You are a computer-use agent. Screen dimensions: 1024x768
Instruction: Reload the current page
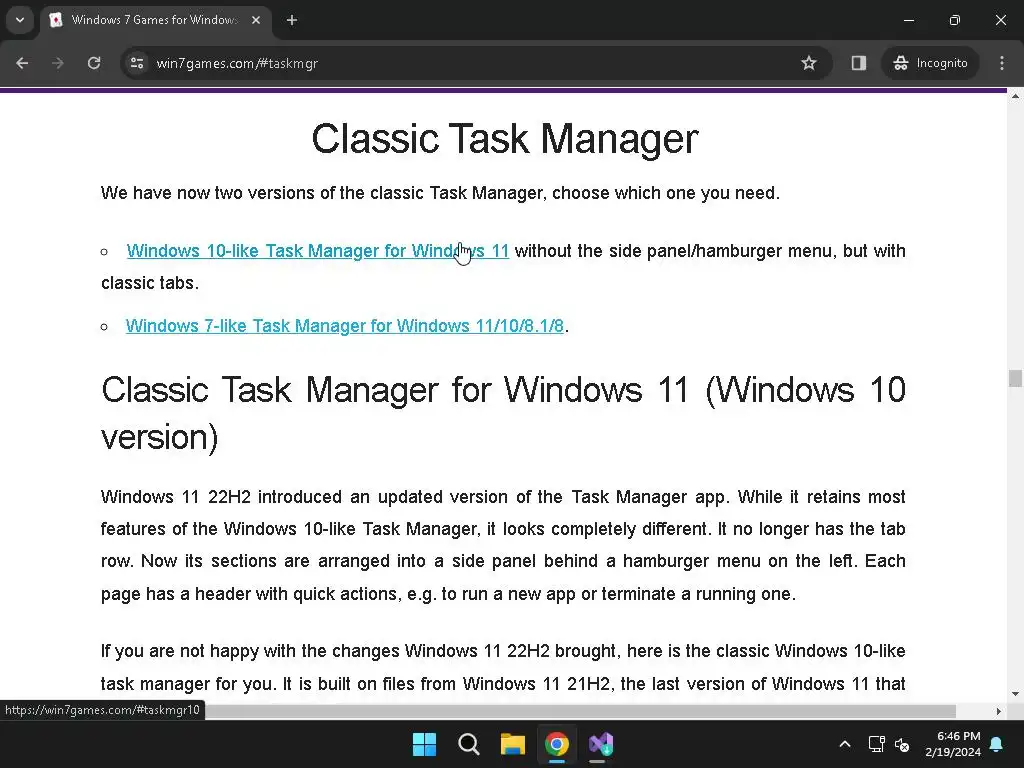tap(94, 63)
